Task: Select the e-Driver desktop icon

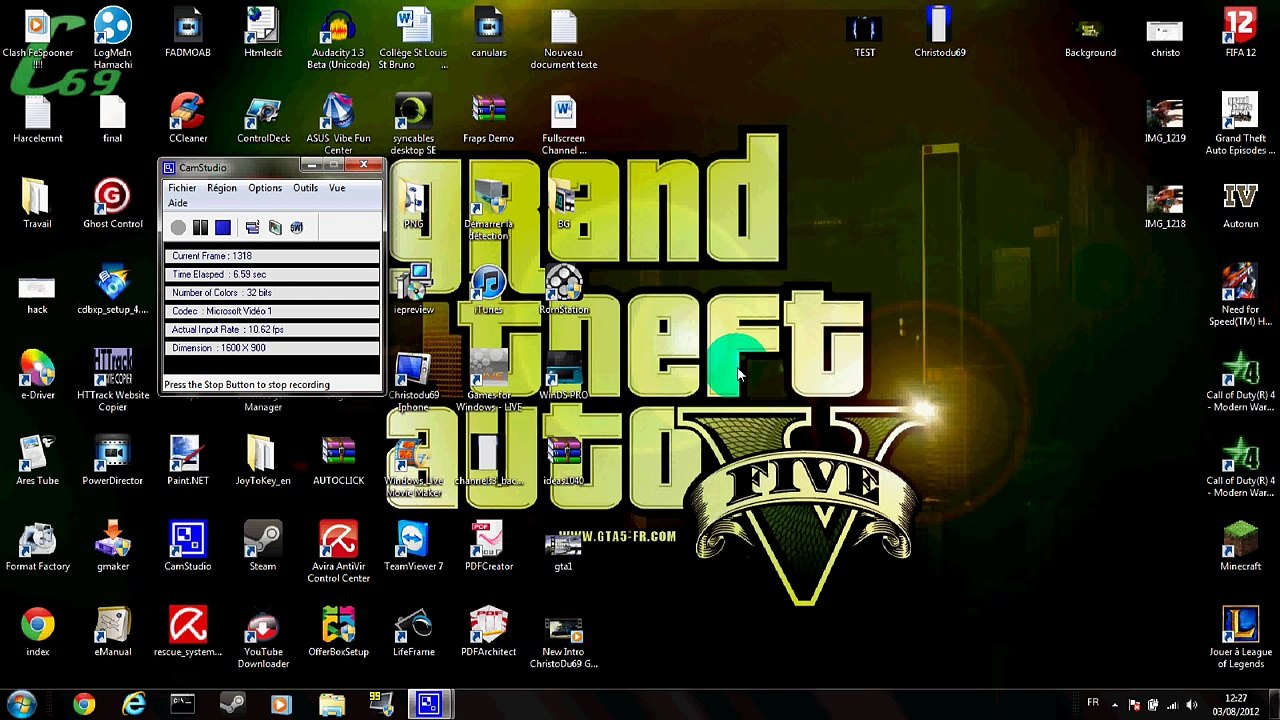Action: [x=38, y=375]
